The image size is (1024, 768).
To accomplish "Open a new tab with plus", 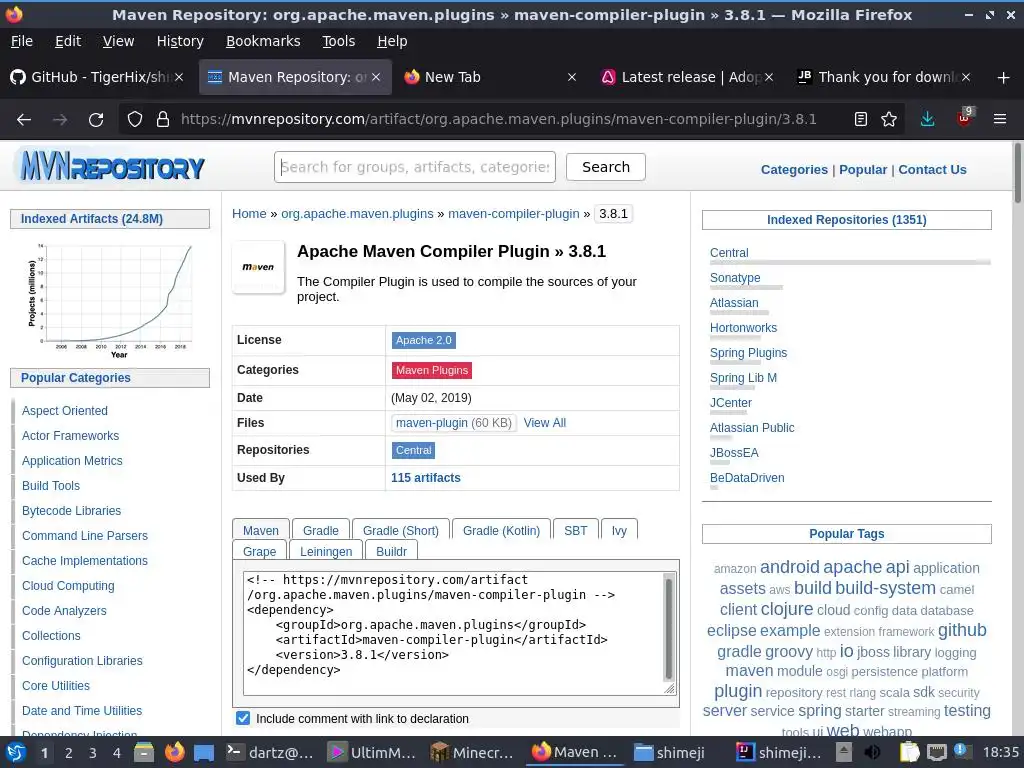I will [1004, 78].
